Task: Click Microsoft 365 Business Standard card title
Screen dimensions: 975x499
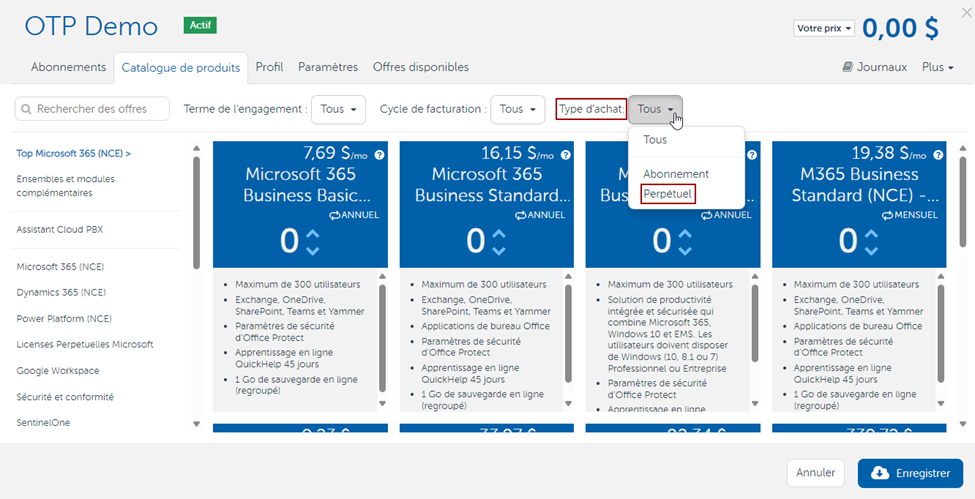Action: click(x=492, y=185)
